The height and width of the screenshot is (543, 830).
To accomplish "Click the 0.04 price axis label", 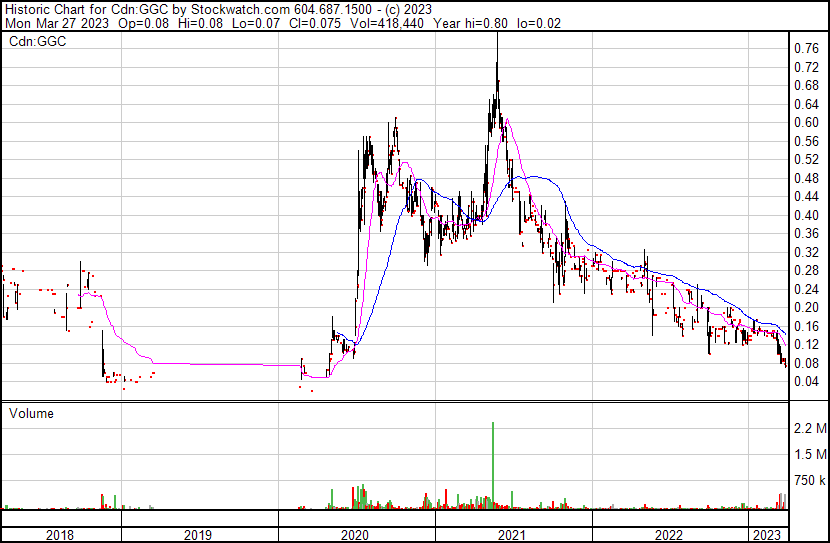I will pos(806,381).
